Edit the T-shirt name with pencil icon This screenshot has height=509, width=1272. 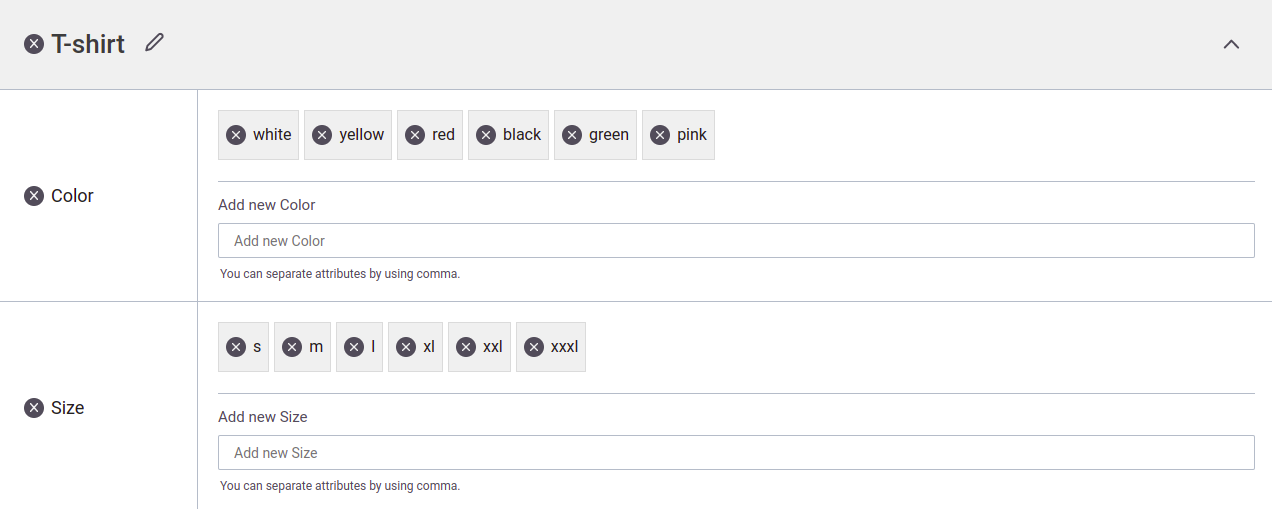154,42
